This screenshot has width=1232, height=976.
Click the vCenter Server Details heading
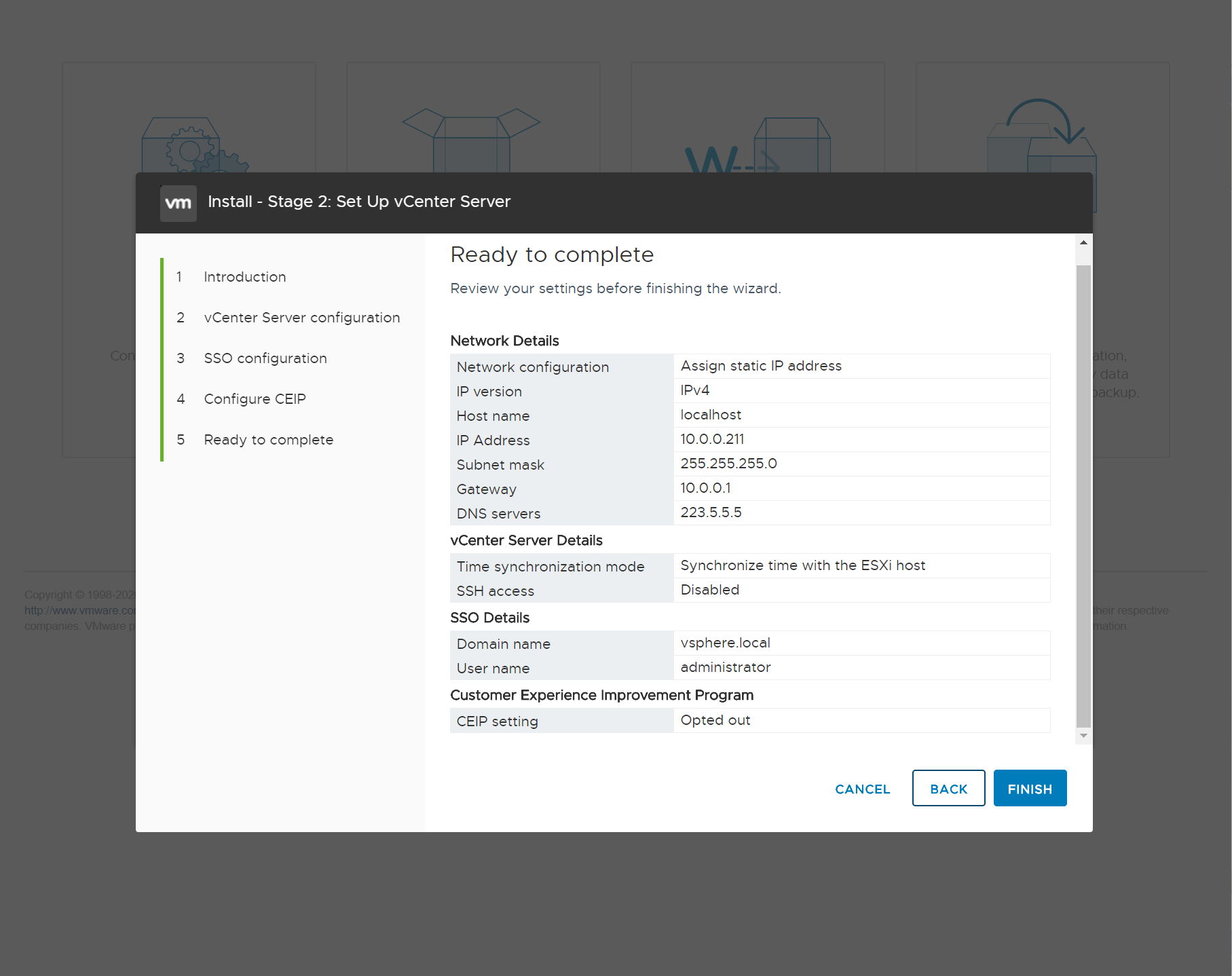pyautogui.click(x=527, y=540)
